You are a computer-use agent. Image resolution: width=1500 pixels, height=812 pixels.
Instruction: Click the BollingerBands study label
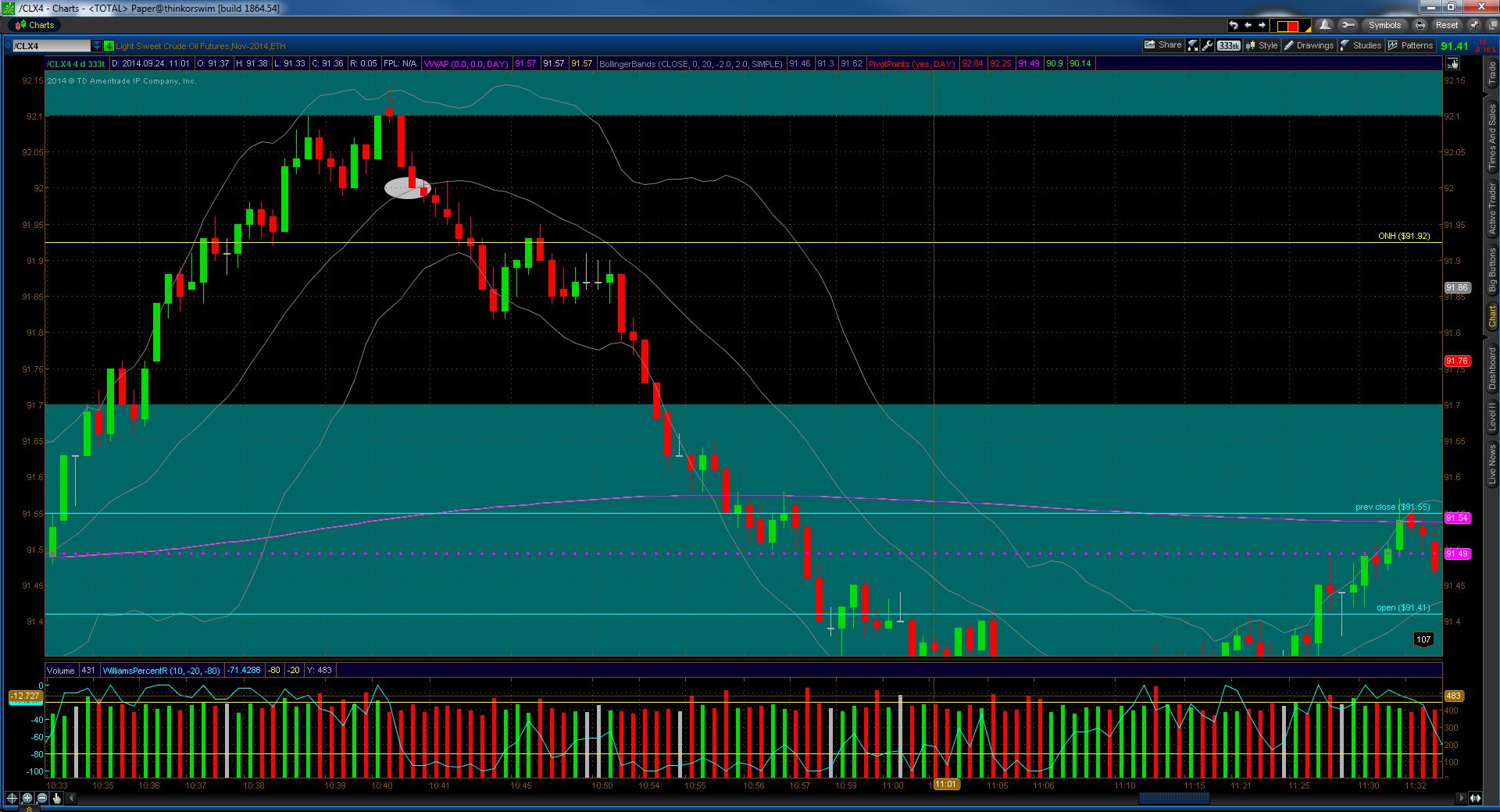click(x=691, y=64)
